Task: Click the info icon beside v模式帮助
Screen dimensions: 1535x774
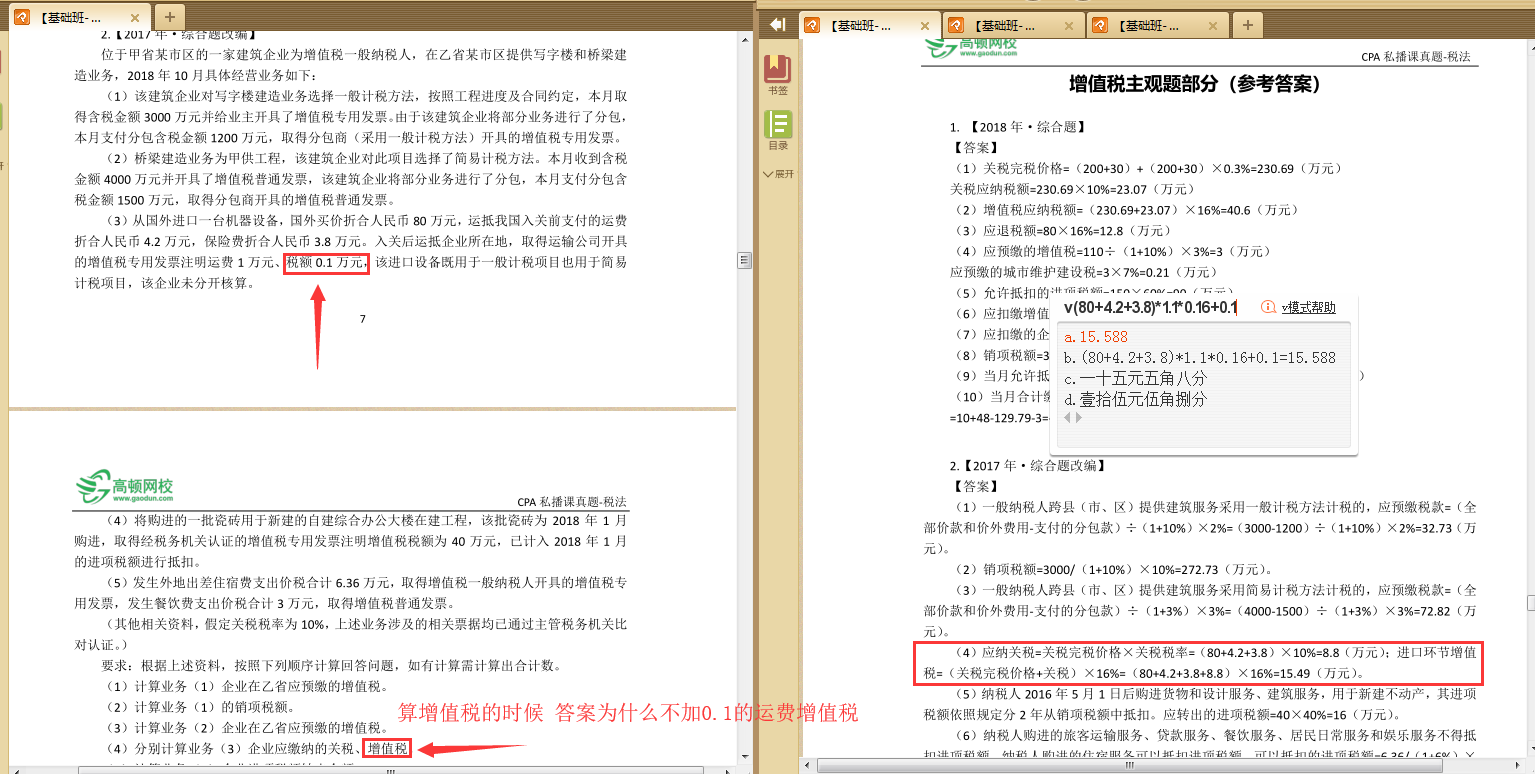Action: pos(1268,307)
